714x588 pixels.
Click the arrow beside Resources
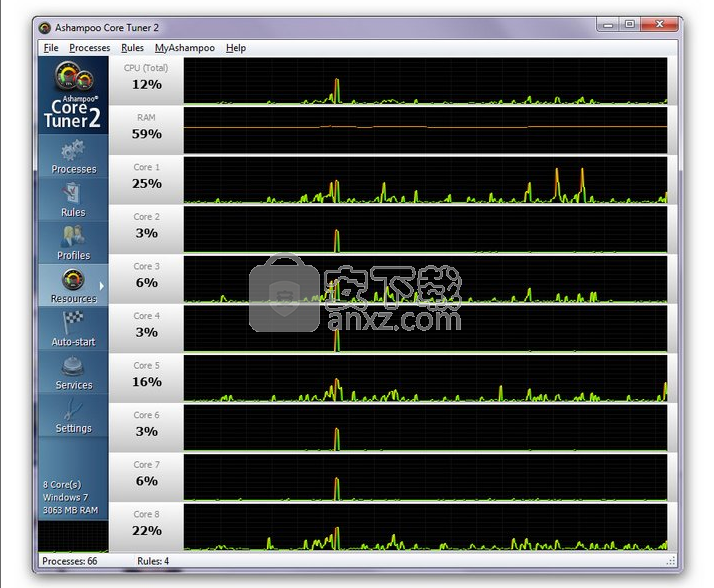pos(102,286)
